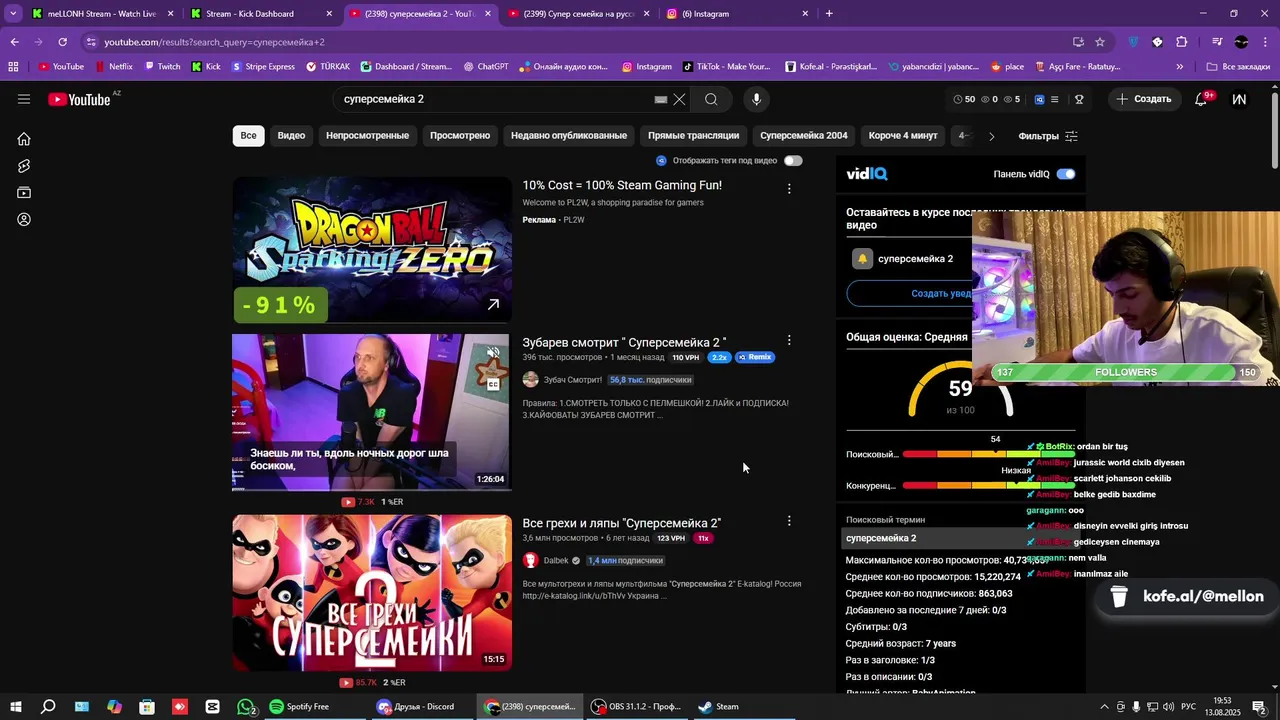The width and height of the screenshot is (1280, 720).
Task: Open the Chrome tab search dropdown
Action: 13,14
